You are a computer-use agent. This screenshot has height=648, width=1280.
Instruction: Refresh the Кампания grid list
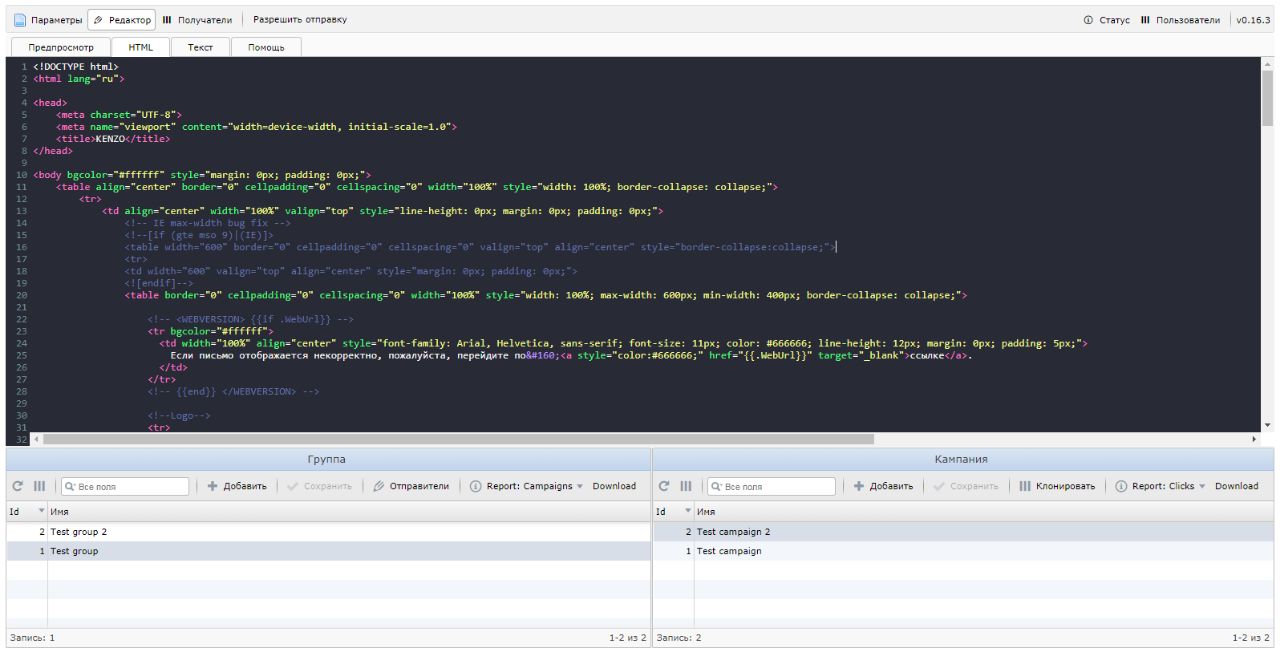(663, 486)
